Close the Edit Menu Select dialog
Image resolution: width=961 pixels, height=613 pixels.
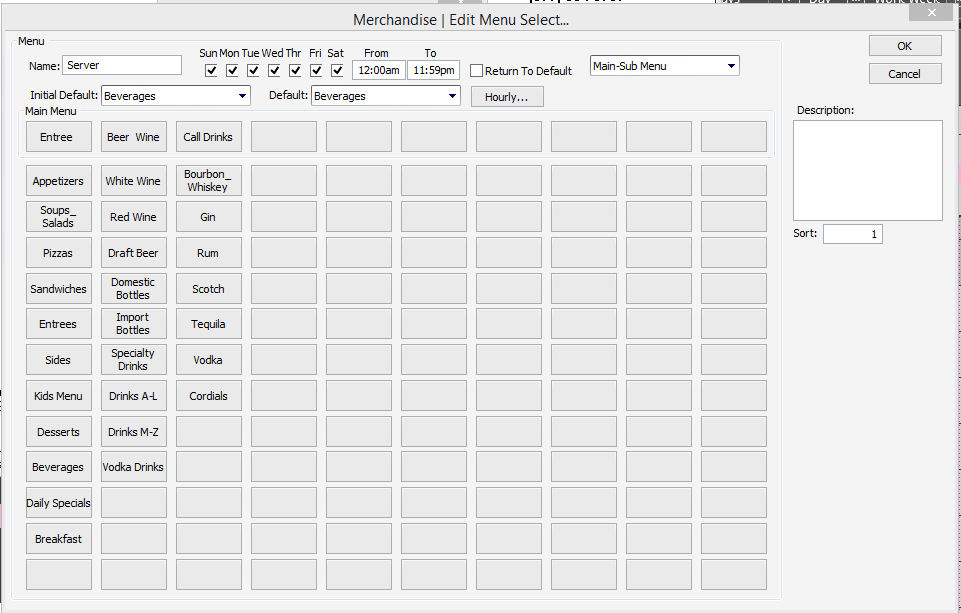pyautogui.click(x=931, y=12)
